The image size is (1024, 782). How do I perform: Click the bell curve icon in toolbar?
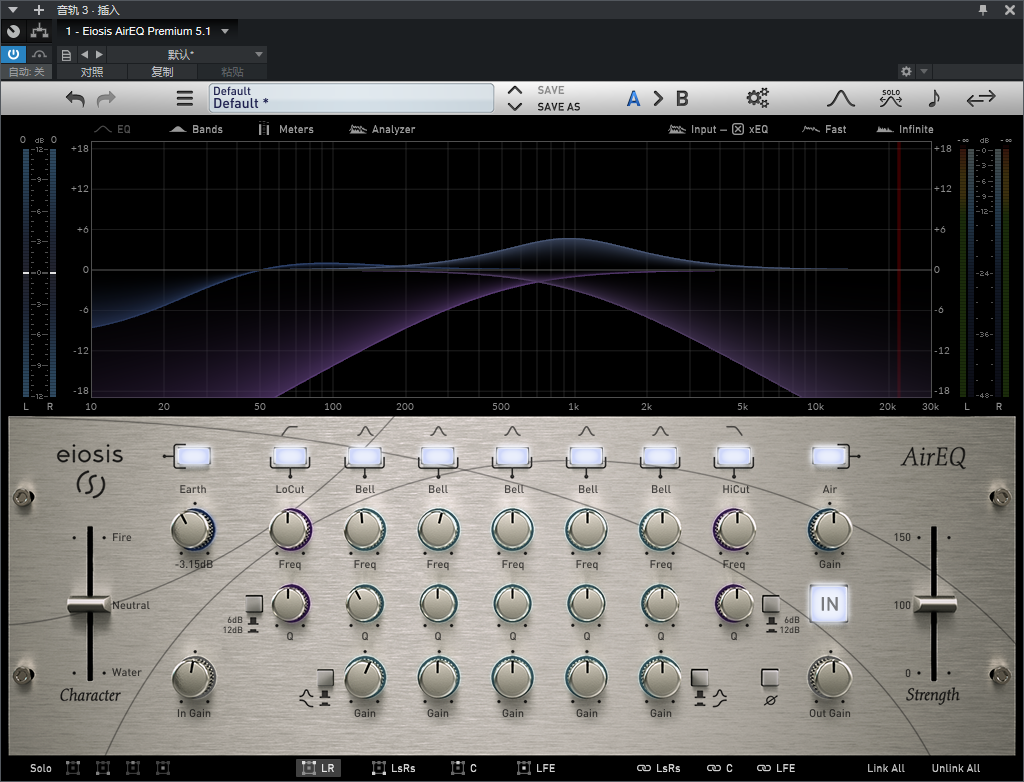(x=840, y=98)
